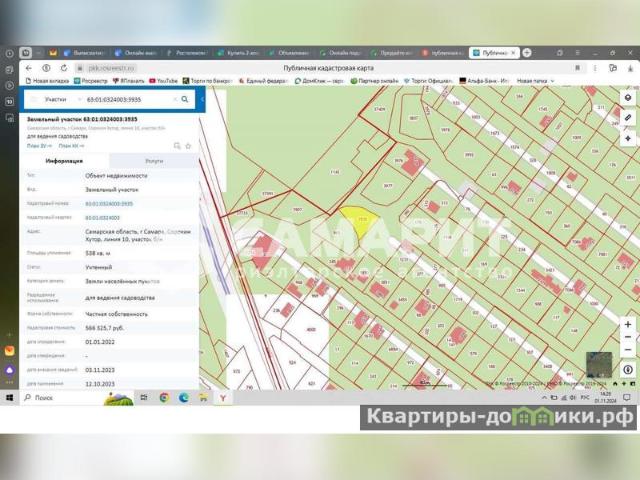The height and width of the screenshot is (480, 640).
Task: Open the satellite basemap thumbnail
Action: click(599, 364)
